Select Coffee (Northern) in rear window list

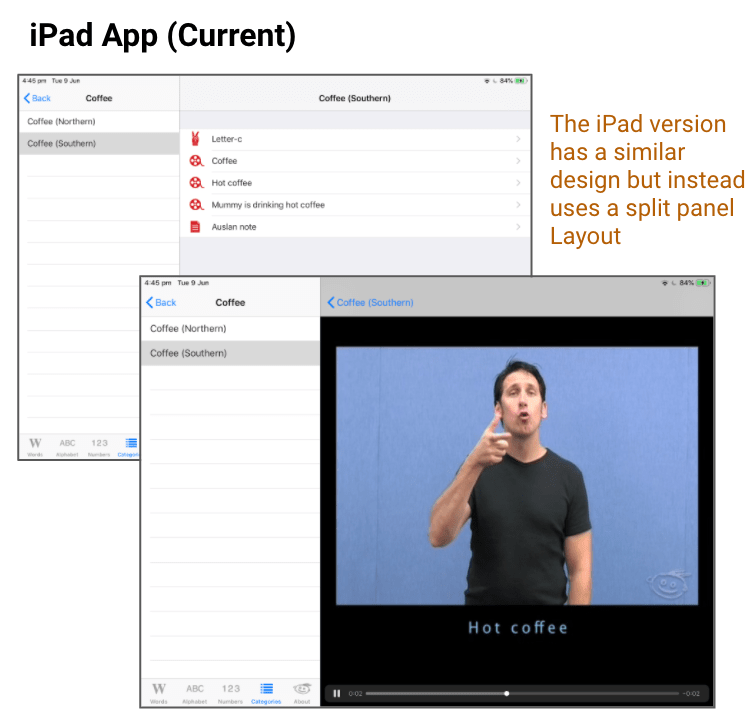[x=99, y=121]
